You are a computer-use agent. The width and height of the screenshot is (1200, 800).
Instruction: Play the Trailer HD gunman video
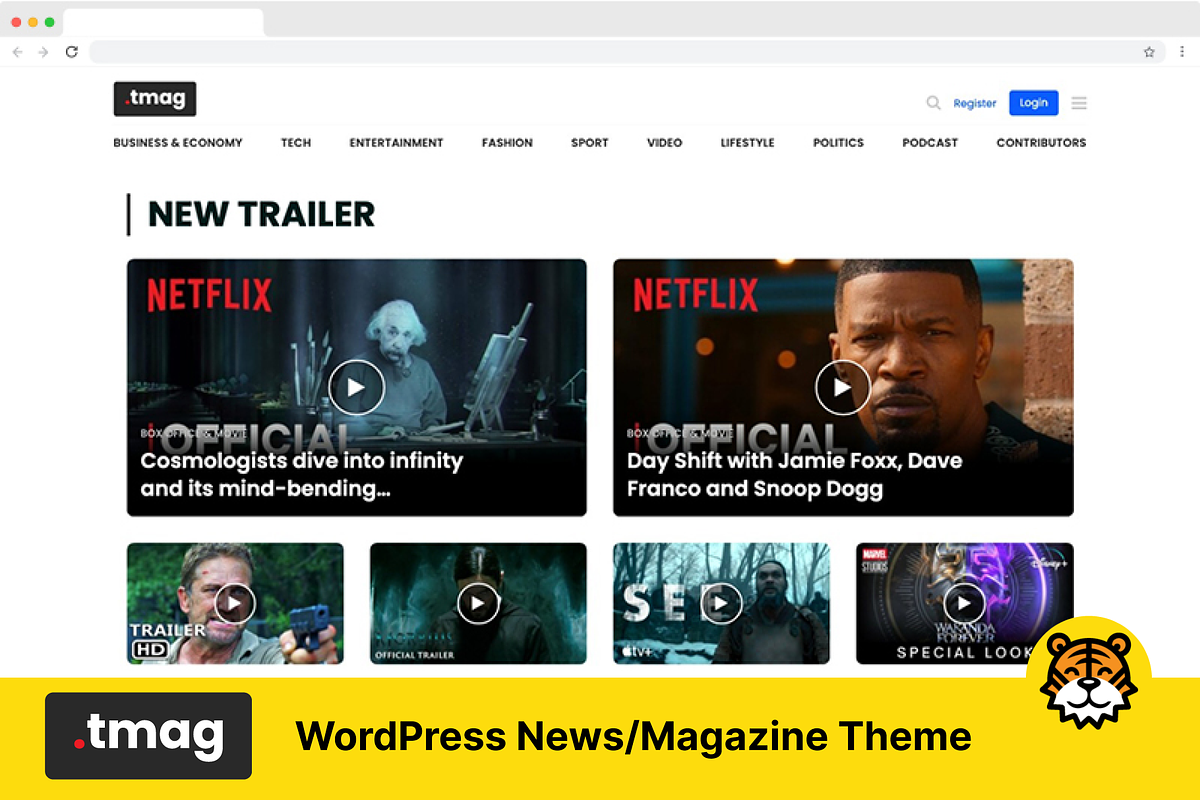click(235, 603)
